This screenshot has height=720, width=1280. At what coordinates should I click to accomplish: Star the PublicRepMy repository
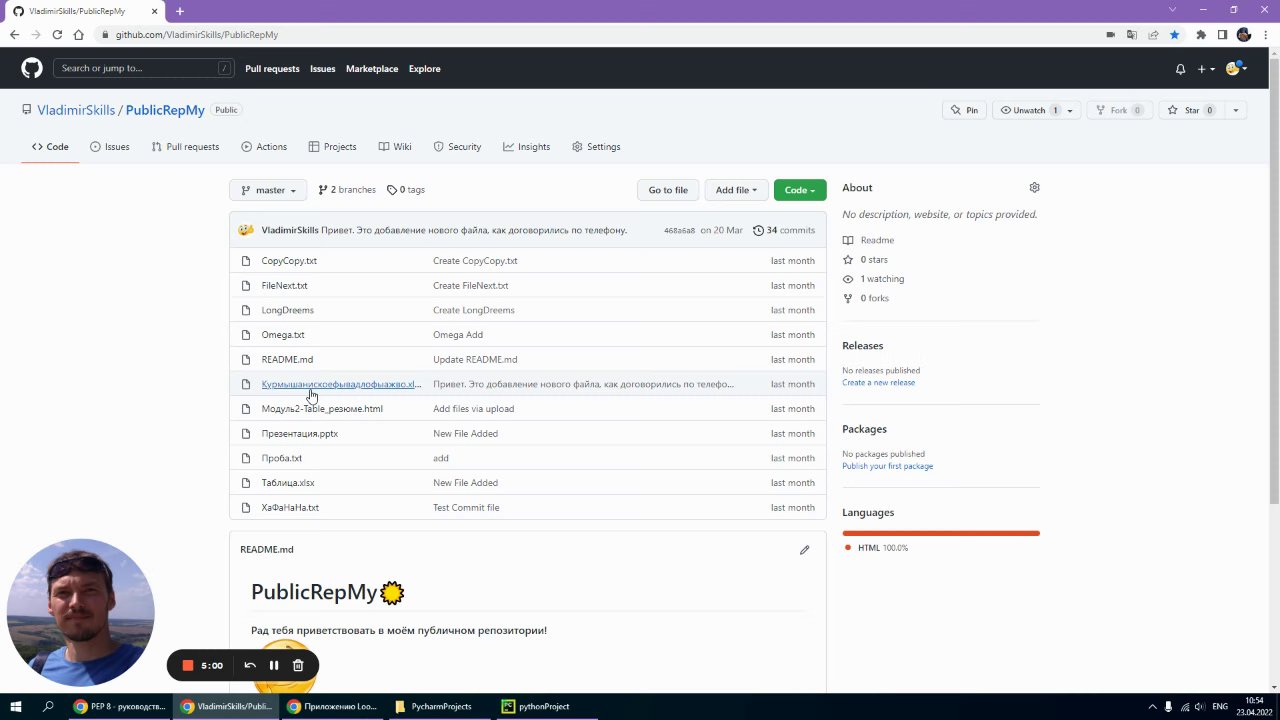point(1191,110)
